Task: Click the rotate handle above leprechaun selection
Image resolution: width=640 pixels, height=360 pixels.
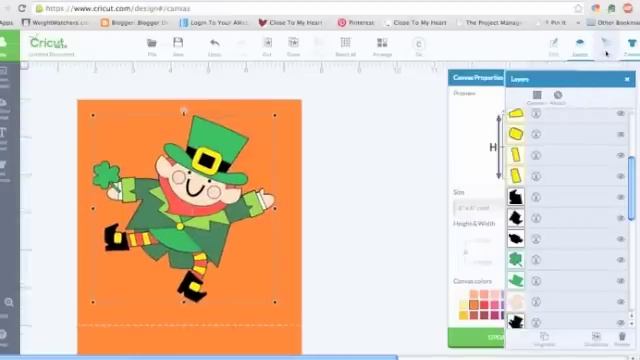Action: (184, 110)
